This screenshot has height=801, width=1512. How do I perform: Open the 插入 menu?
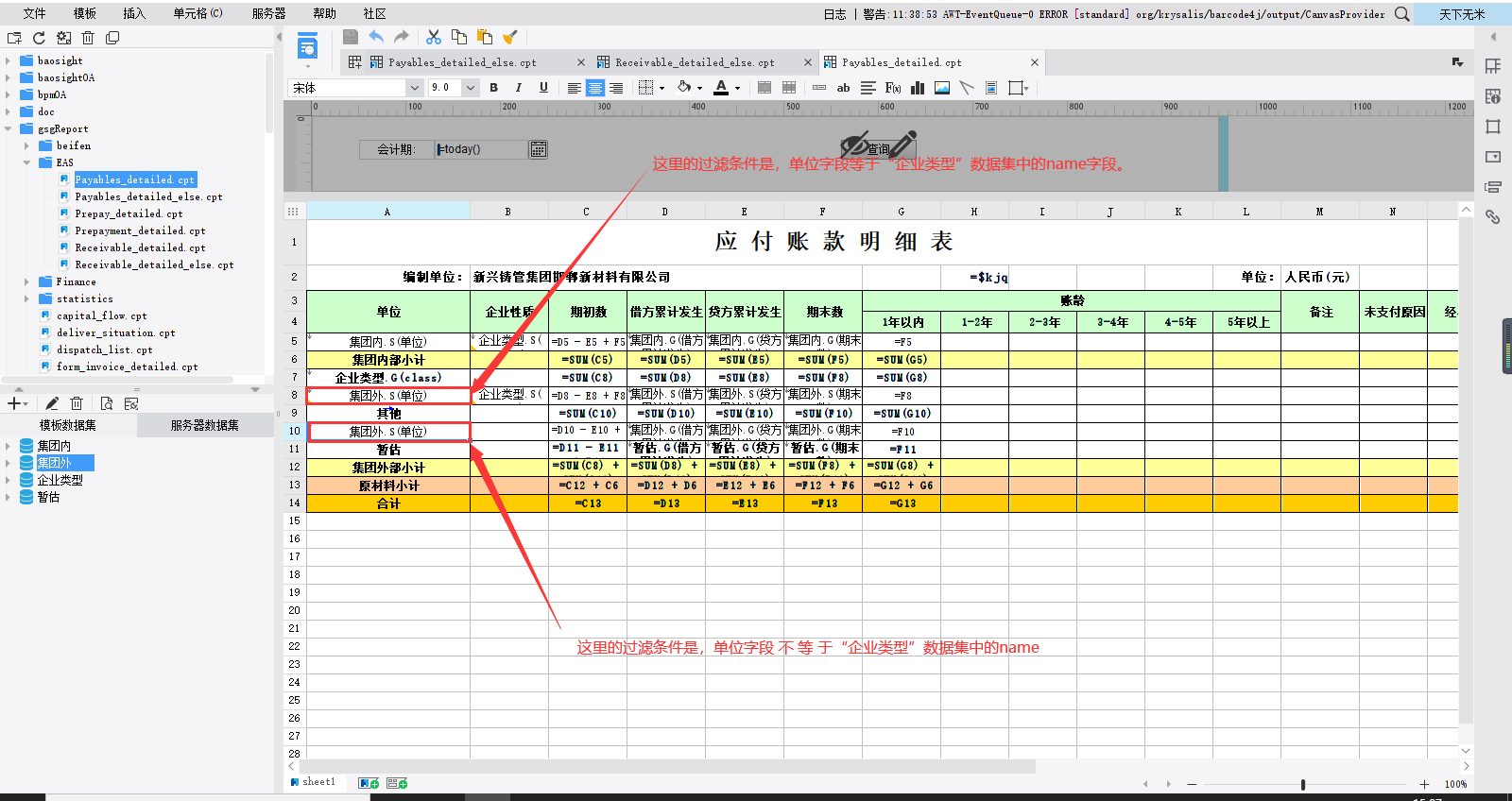click(x=134, y=14)
